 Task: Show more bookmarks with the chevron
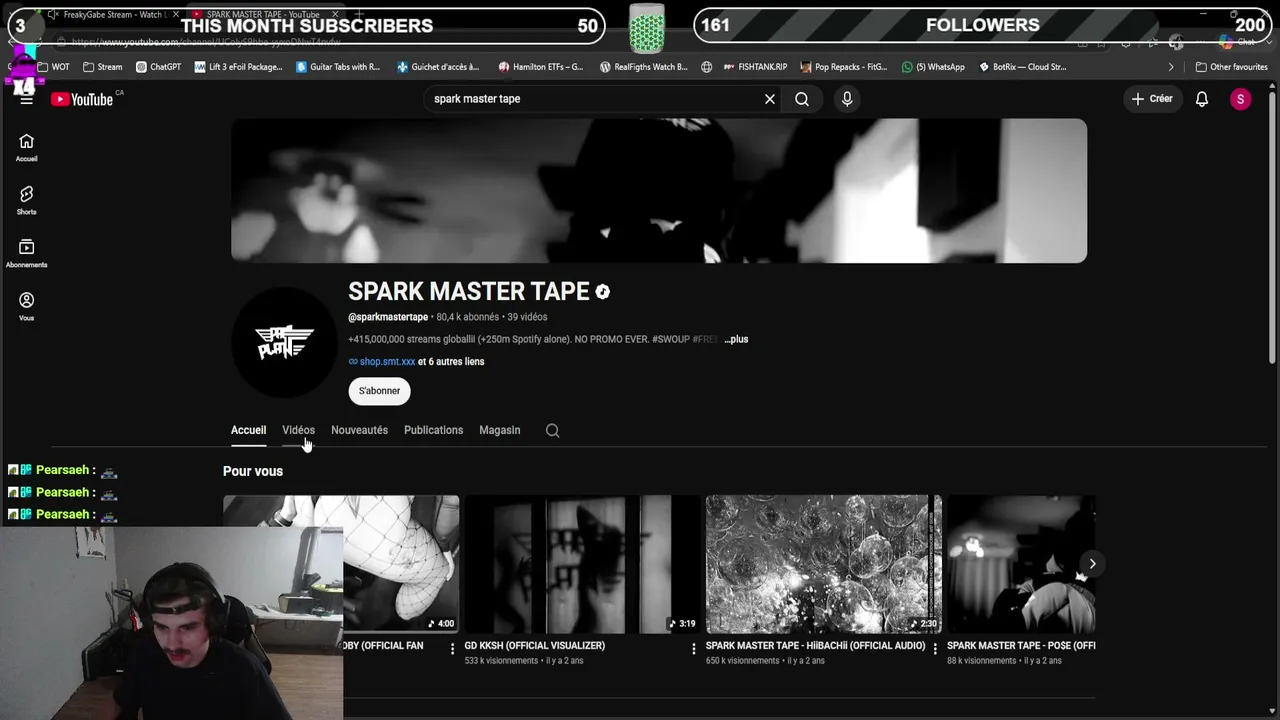tap(1171, 67)
